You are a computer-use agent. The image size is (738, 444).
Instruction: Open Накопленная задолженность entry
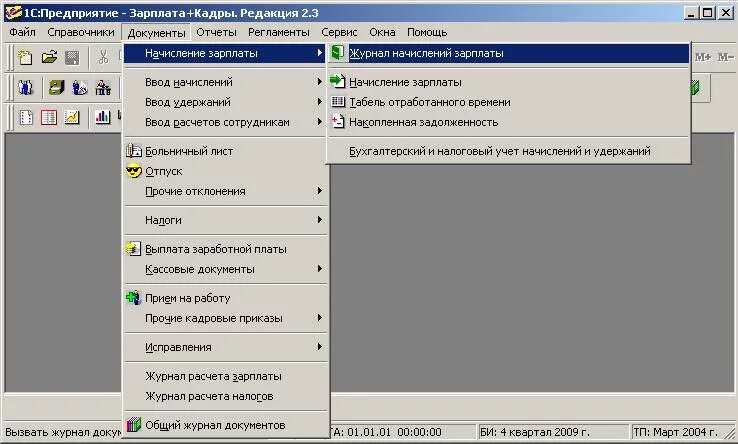[x=509, y=122]
